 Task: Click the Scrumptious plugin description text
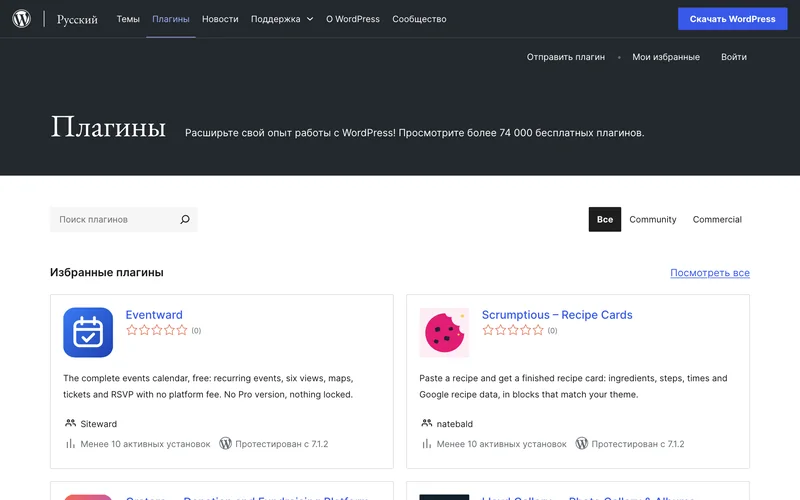point(573,386)
